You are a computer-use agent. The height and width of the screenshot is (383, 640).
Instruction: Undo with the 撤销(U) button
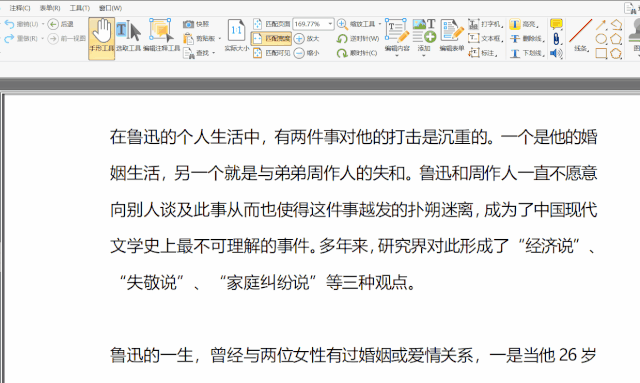22,24
